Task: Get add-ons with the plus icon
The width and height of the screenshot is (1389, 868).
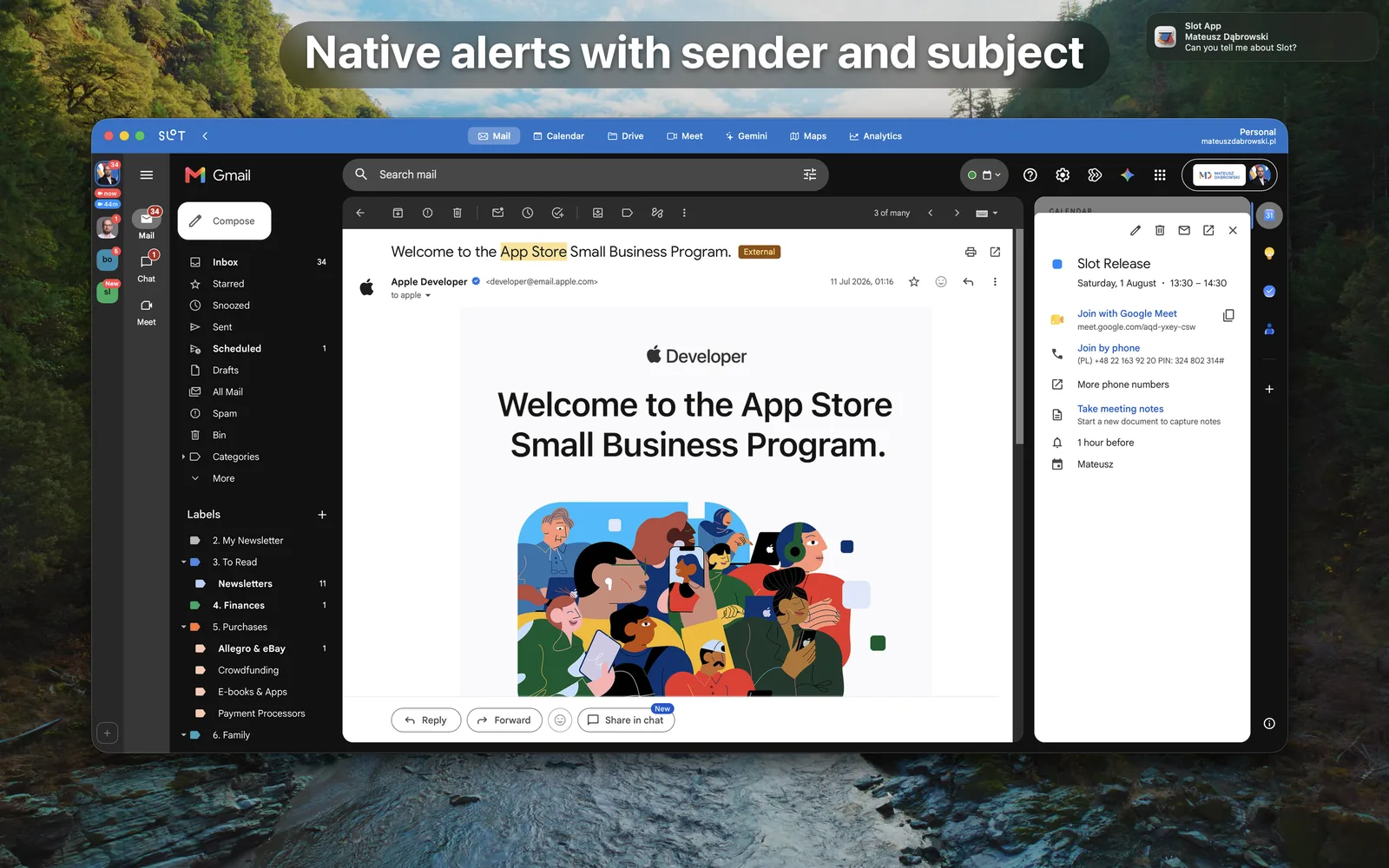Action: tap(1269, 389)
